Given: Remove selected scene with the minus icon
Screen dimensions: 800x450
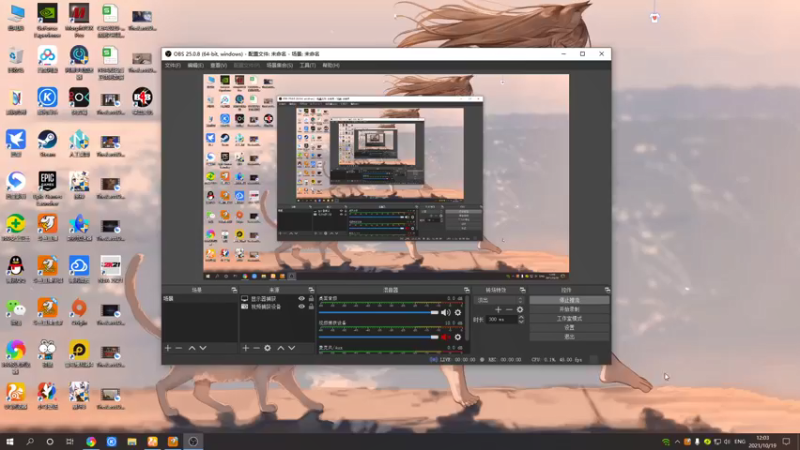Looking at the screenshot, I should tap(179, 348).
